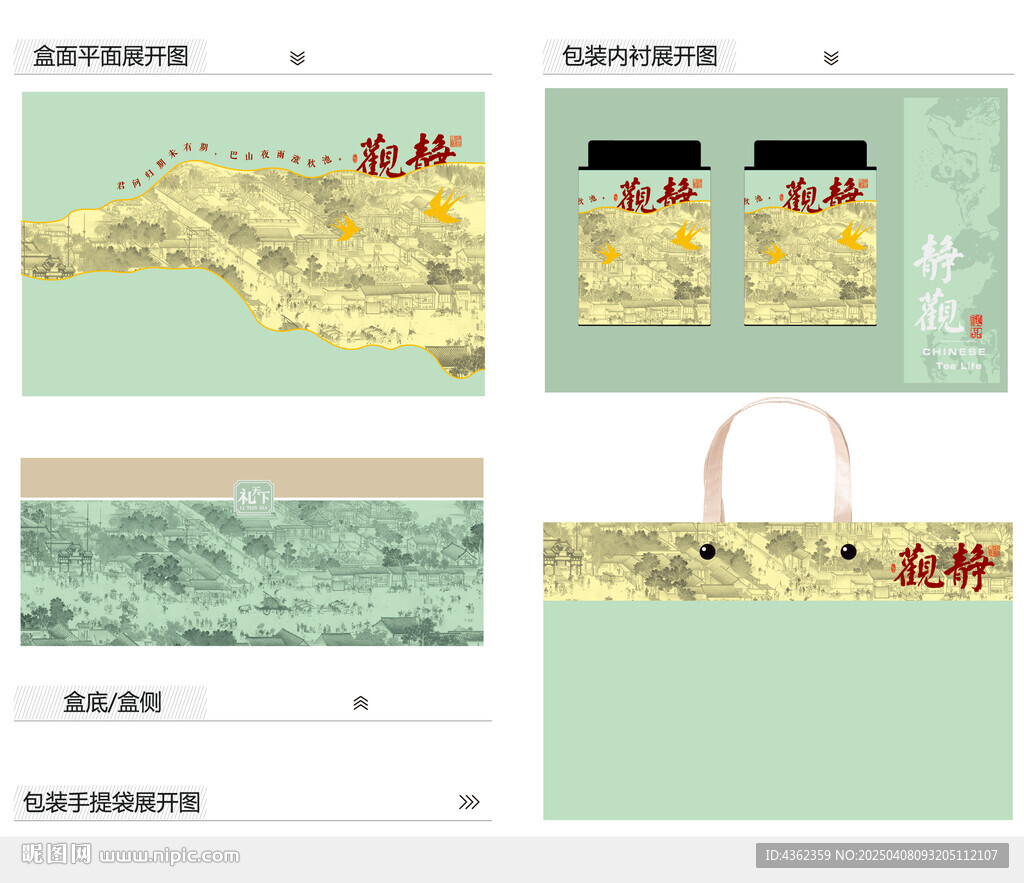Click the red seal stamp on box face
The image size is (1024, 883).
coord(456,142)
